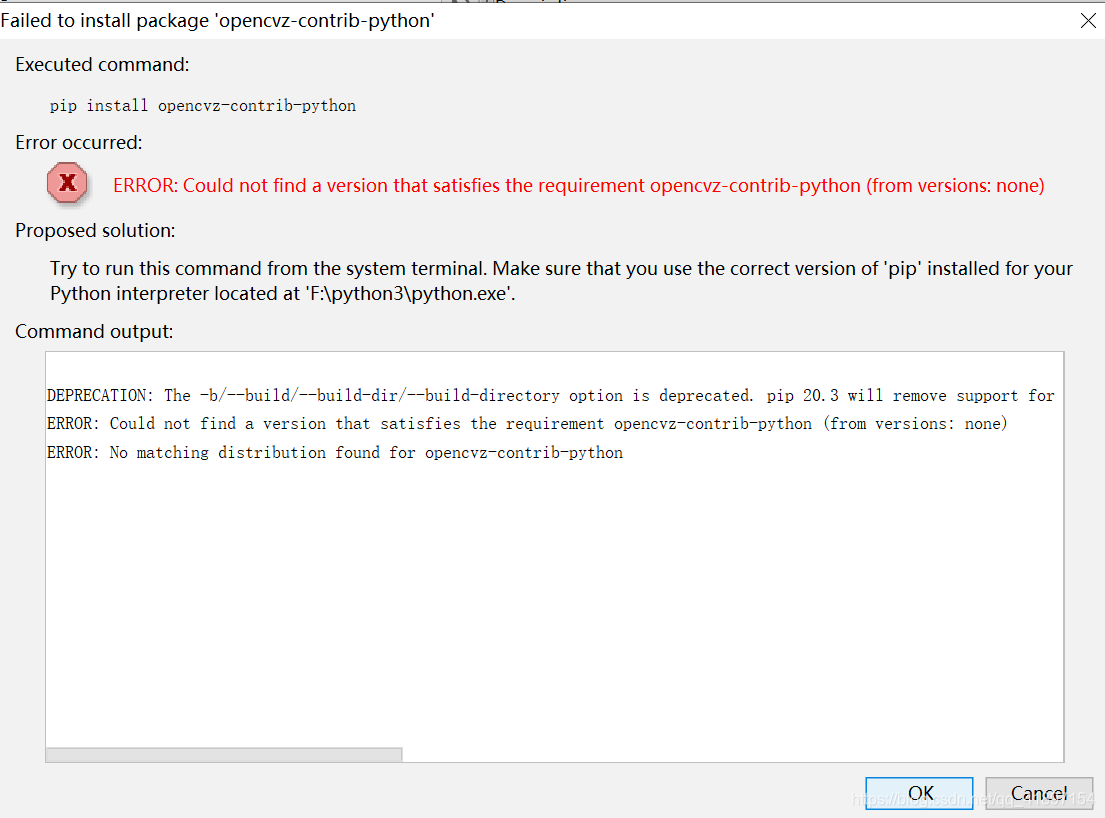Close the failed-install dialog with the X
Screen dimensions: 1105x818
tap(1088, 20)
